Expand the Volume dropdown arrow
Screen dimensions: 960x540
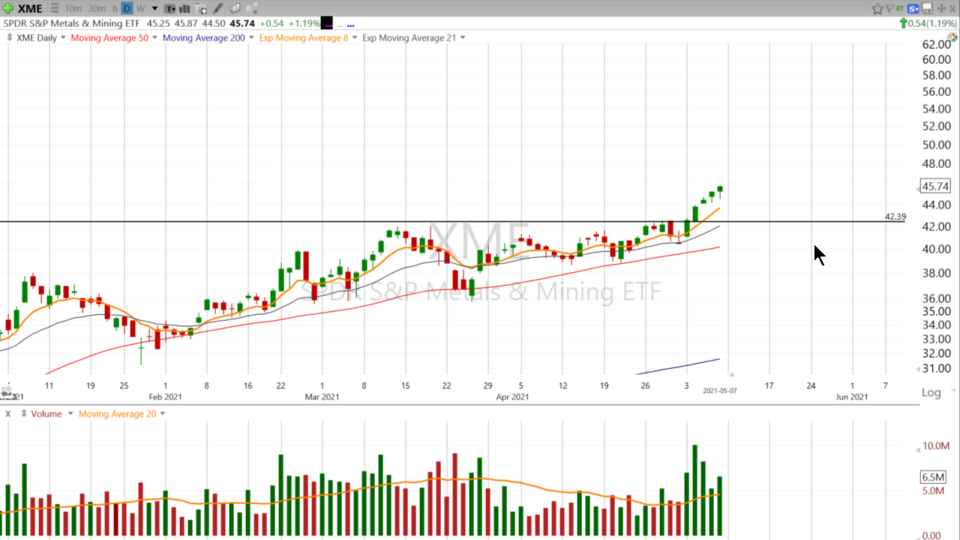[70, 414]
